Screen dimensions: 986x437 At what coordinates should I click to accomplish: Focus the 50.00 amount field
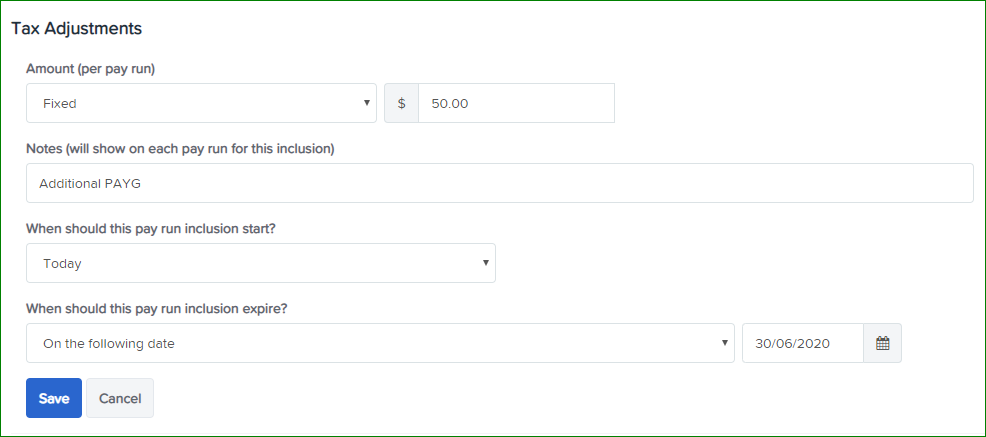(x=516, y=103)
